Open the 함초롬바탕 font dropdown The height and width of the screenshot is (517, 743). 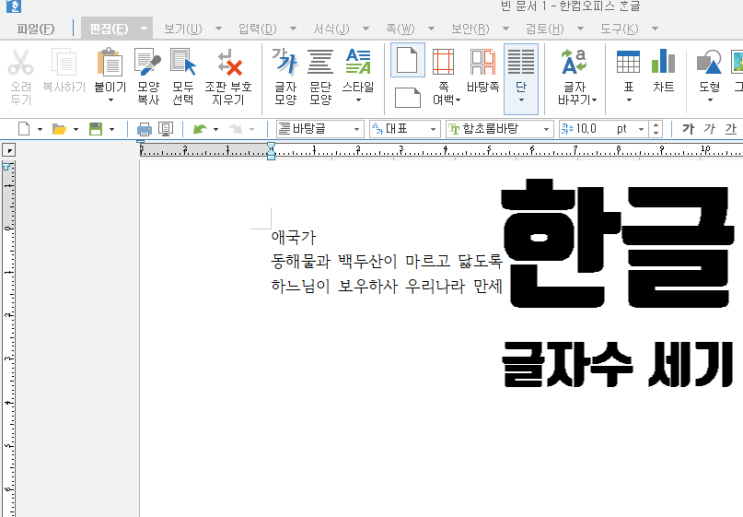click(x=546, y=129)
